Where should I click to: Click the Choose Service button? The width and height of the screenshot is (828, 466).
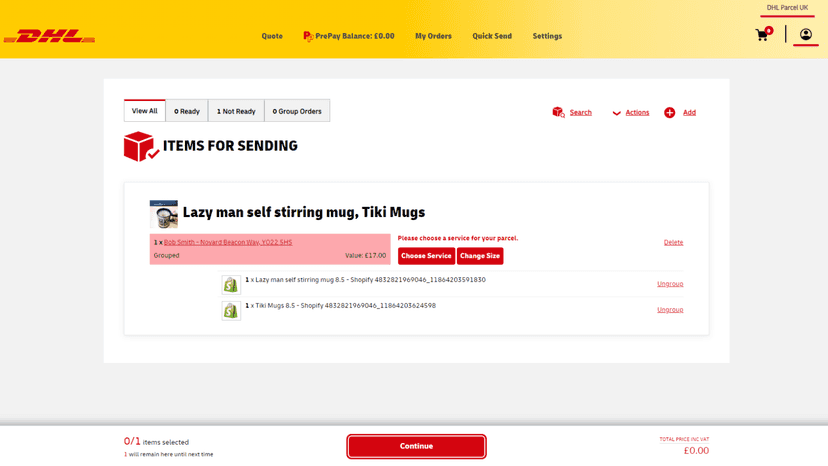(x=426, y=256)
